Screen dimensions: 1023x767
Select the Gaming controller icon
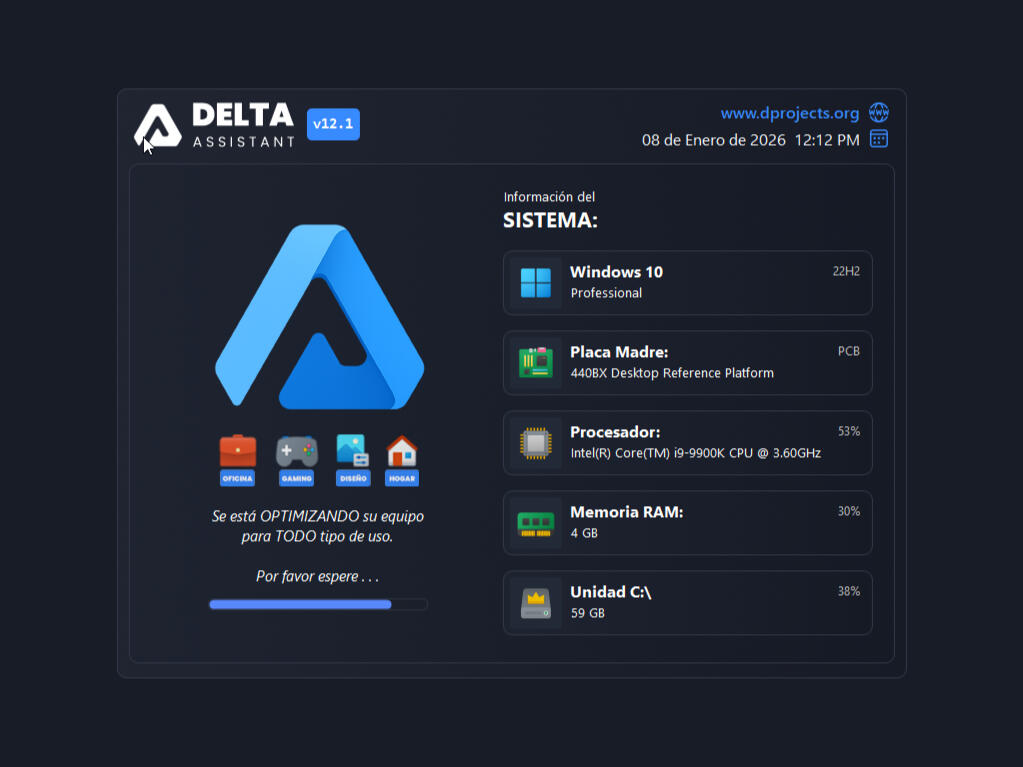pyautogui.click(x=296, y=452)
